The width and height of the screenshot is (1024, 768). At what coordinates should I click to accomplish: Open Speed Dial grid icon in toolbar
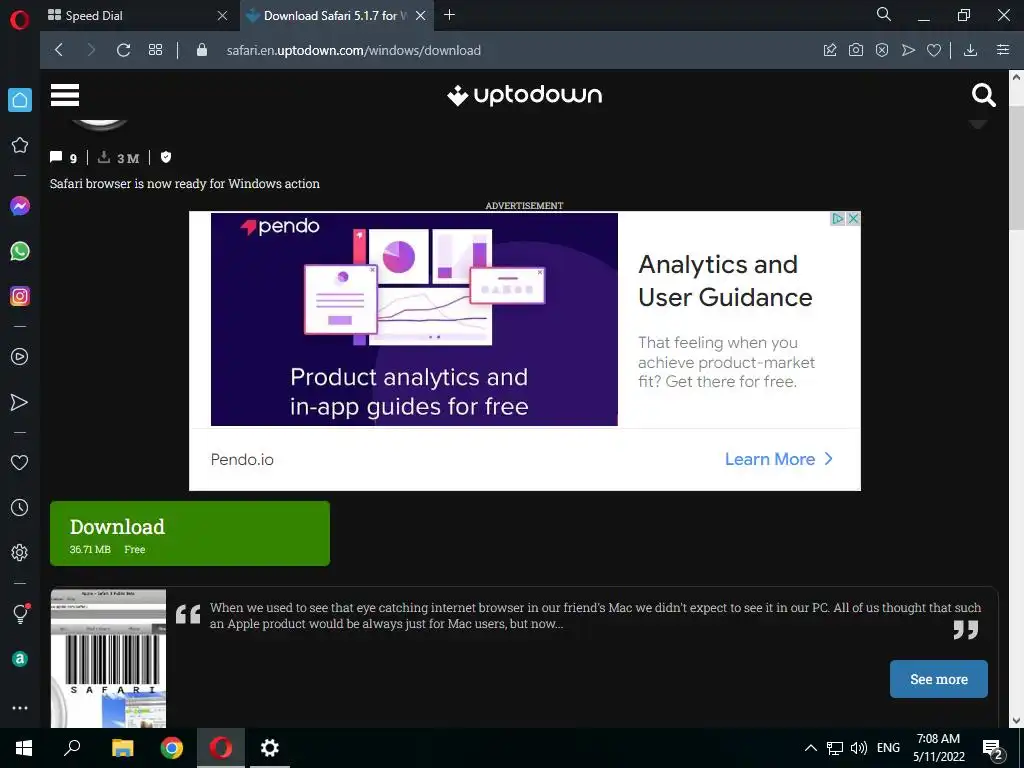click(x=155, y=50)
